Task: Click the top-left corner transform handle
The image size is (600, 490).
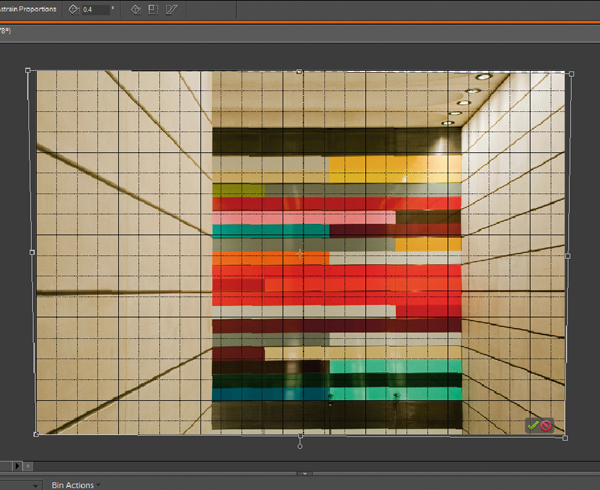Action: pos(28,70)
